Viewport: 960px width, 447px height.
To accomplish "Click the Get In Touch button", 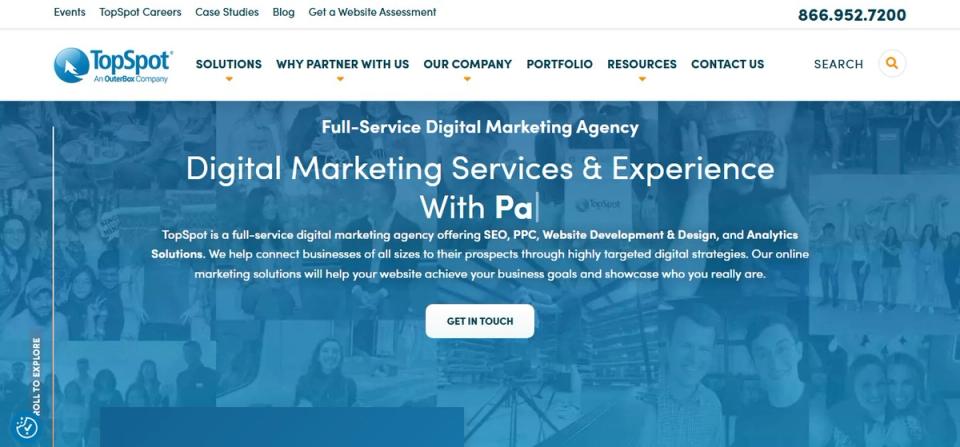I will (x=480, y=321).
